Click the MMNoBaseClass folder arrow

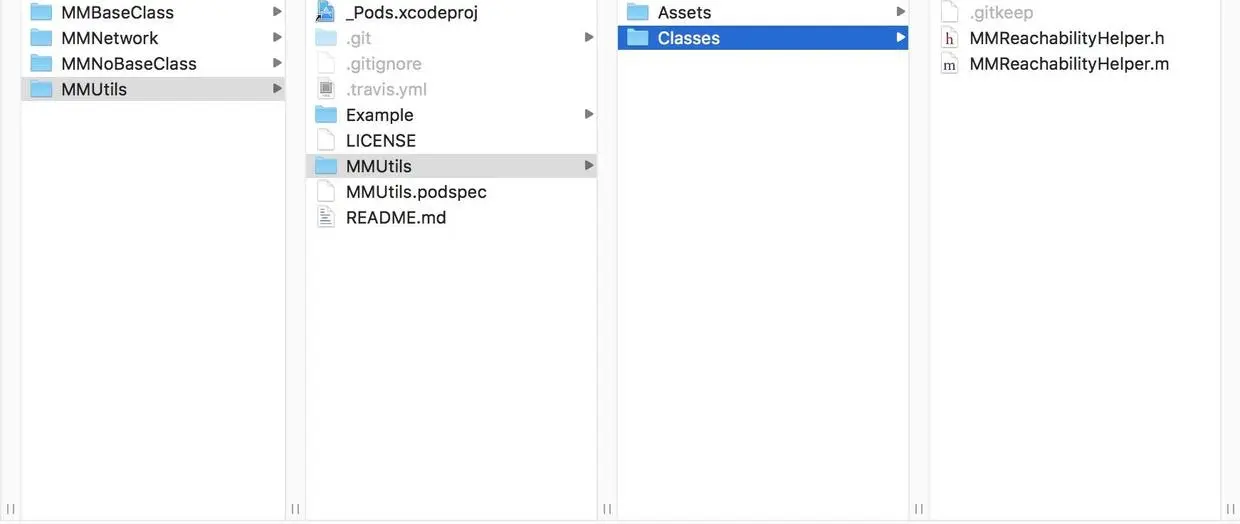(277, 63)
